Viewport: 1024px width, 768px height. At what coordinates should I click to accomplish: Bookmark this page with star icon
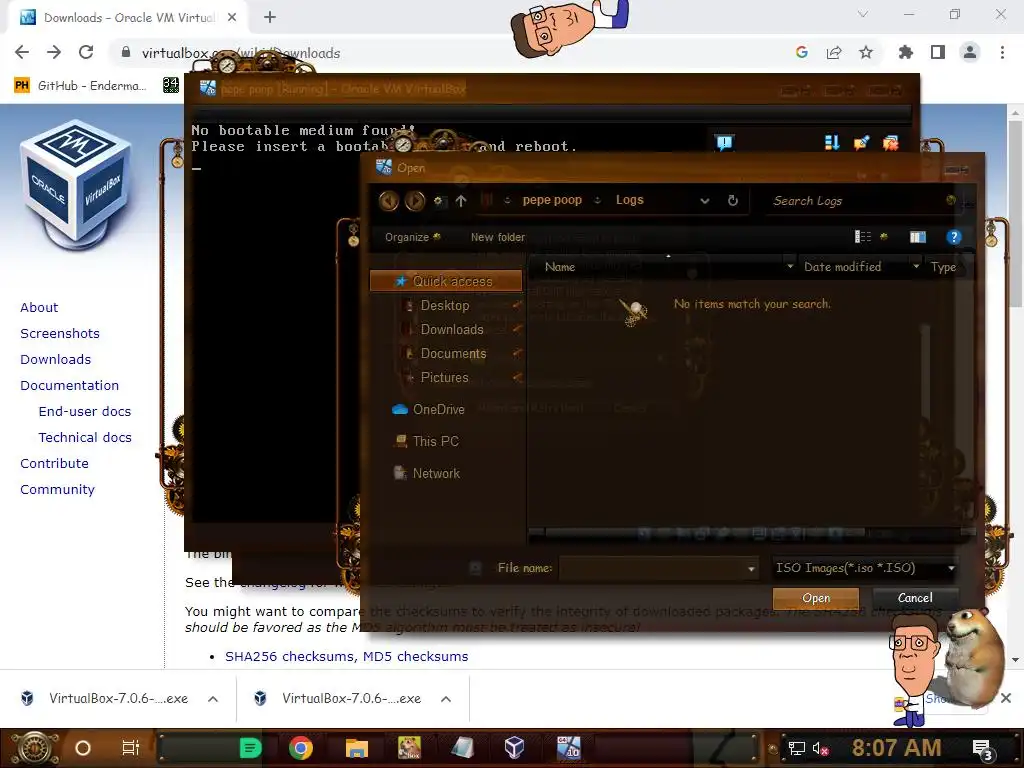tap(866, 52)
